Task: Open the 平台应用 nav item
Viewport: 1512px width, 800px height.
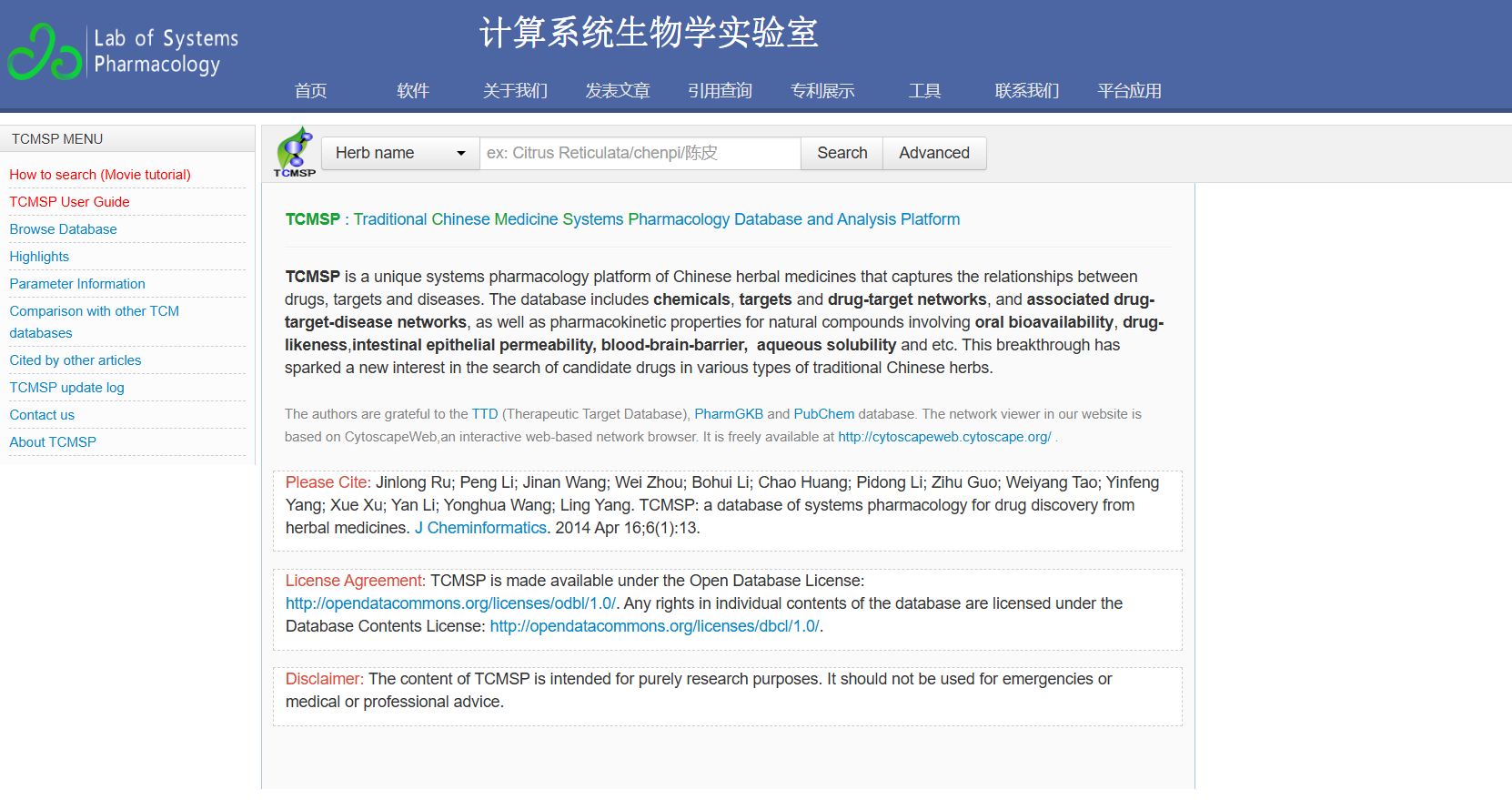Action: pos(1130,90)
